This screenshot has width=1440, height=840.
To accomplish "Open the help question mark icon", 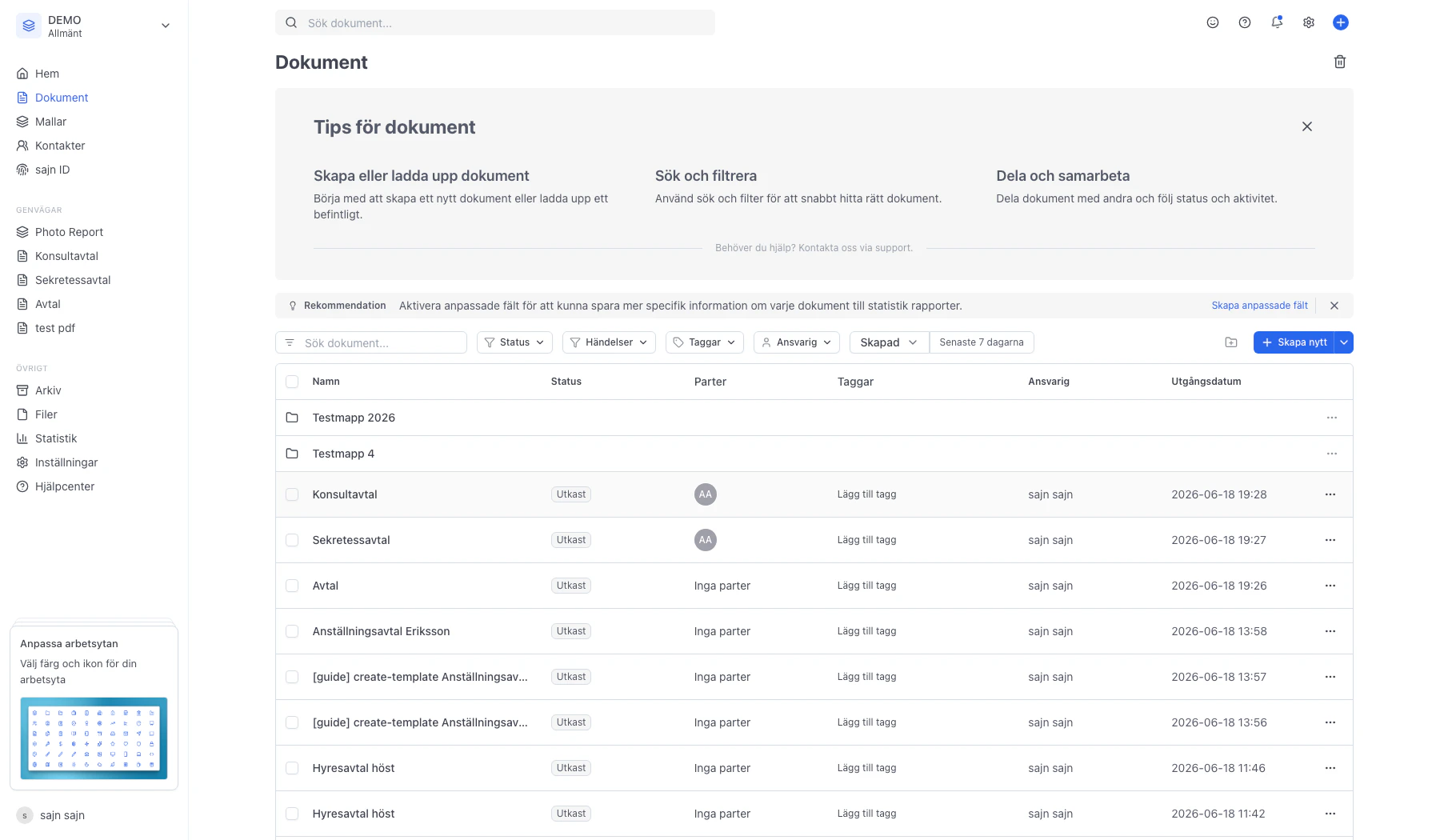I will [x=1245, y=22].
